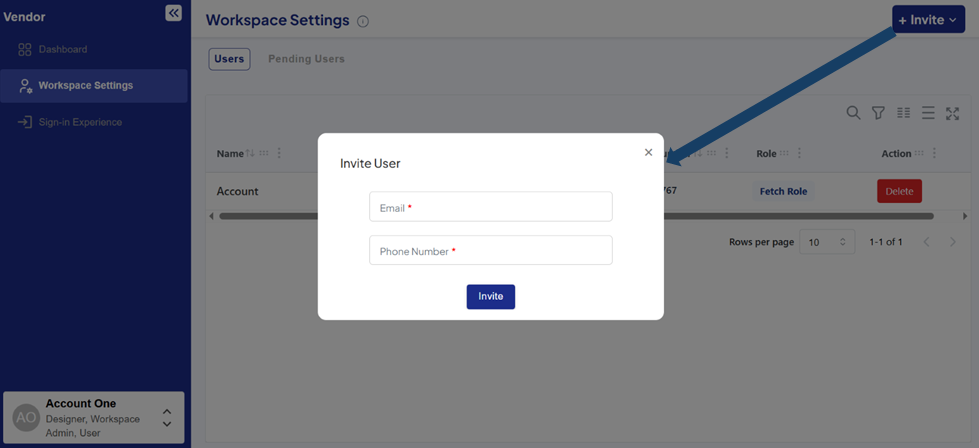Open the Role column options menu
Image resolution: width=979 pixels, height=448 pixels.
coord(799,154)
